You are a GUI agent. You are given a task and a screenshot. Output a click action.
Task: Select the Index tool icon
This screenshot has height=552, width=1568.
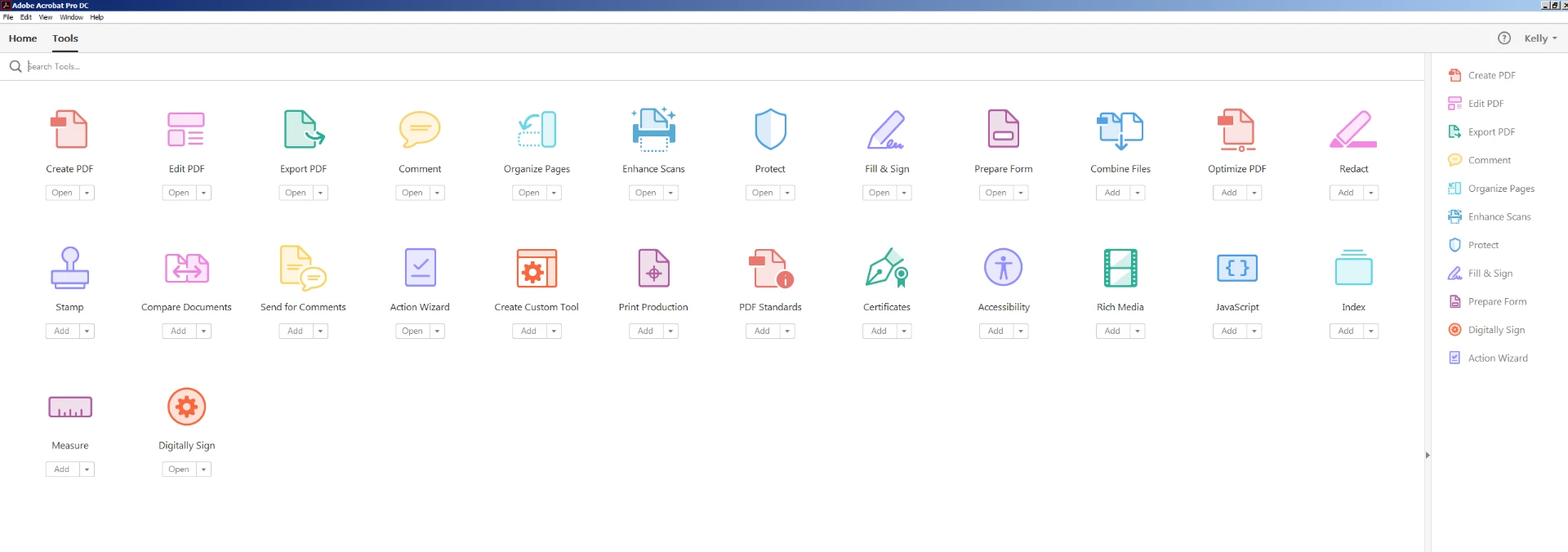(x=1353, y=268)
